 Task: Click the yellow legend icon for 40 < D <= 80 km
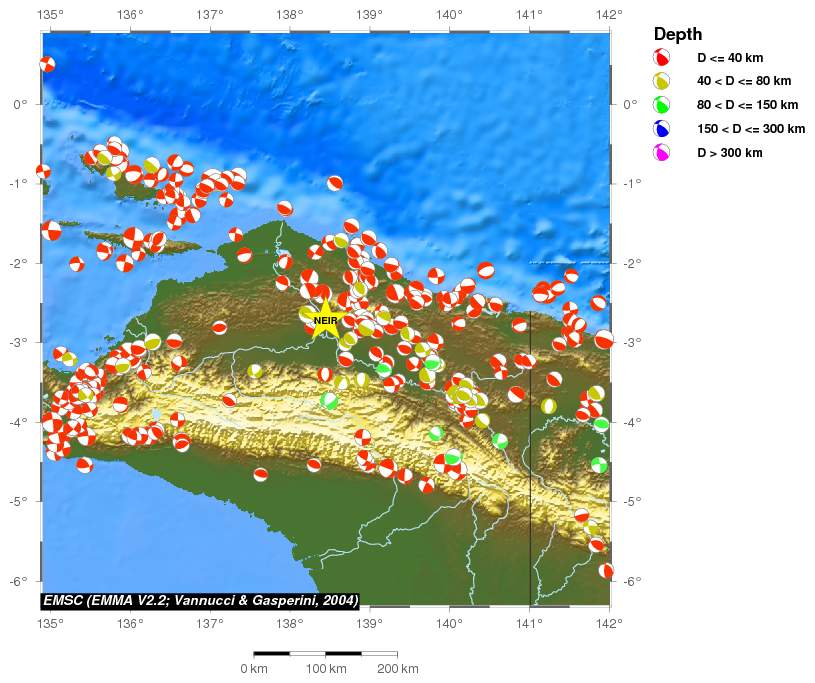(661, 82)
